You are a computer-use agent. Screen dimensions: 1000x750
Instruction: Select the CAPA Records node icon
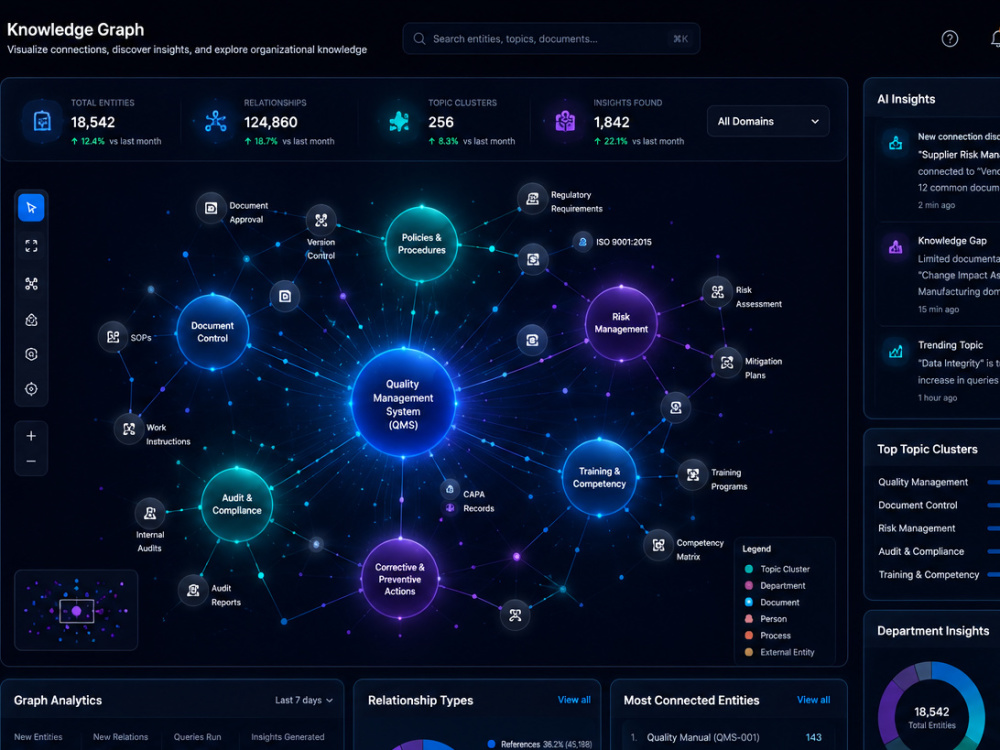click(450, 489)
